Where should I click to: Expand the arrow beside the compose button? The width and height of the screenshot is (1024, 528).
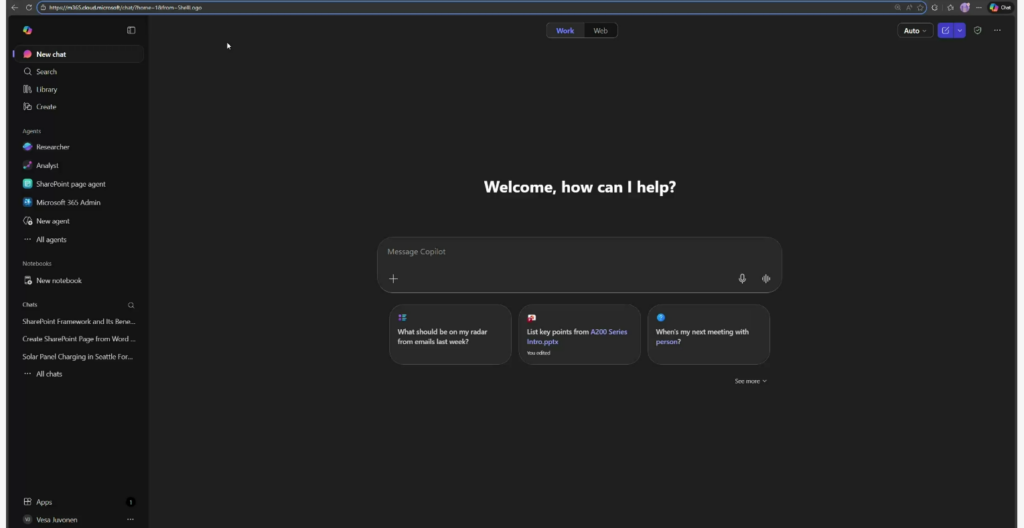pos(960,30)
